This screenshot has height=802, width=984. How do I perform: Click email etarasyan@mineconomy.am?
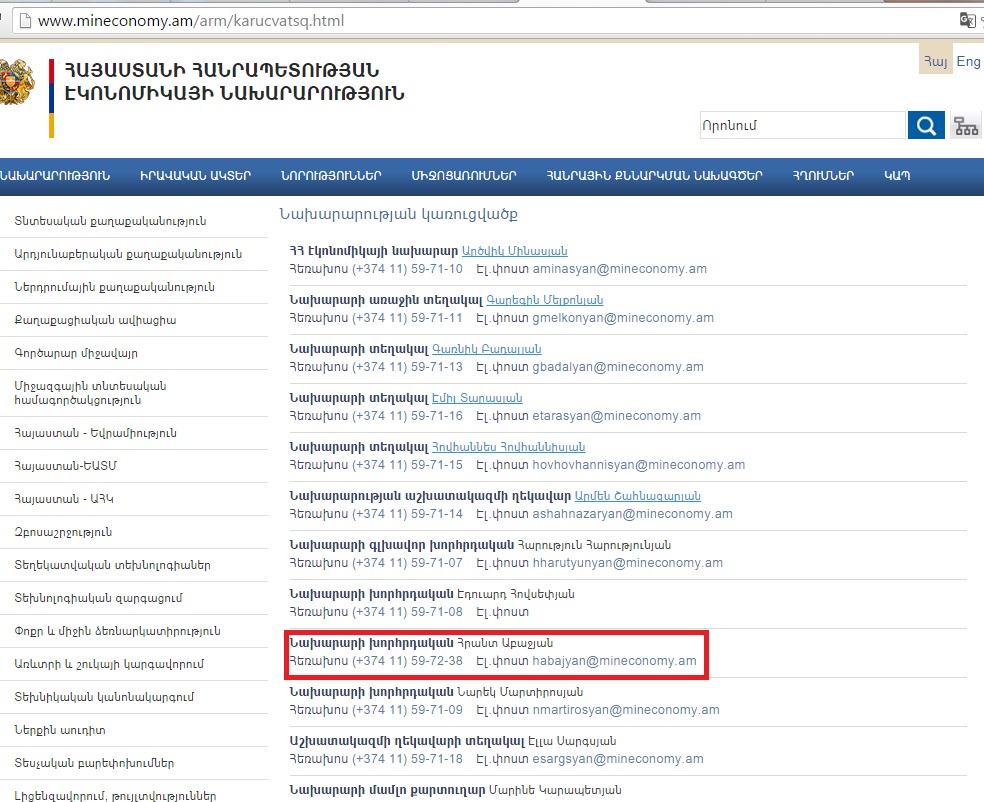(616, 415)
